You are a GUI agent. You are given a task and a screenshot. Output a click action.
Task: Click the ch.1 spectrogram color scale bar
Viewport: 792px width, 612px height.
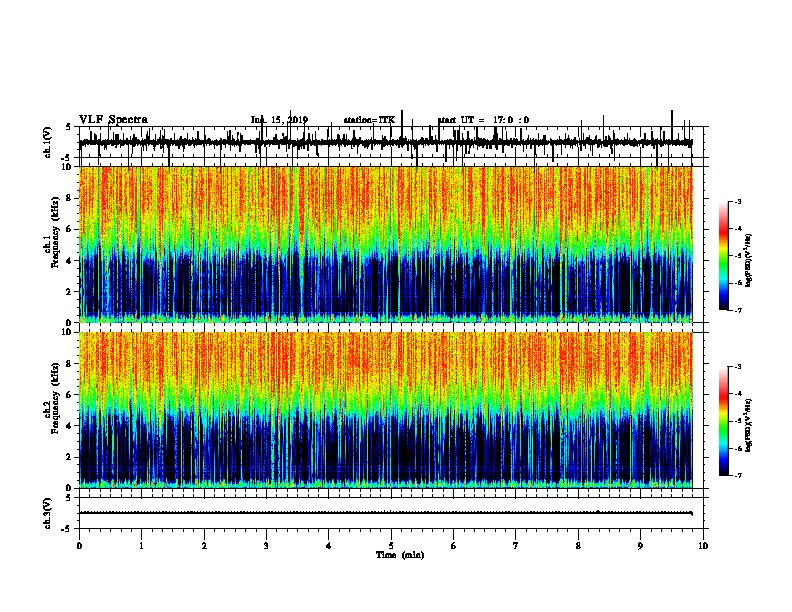tap(723, 256)
